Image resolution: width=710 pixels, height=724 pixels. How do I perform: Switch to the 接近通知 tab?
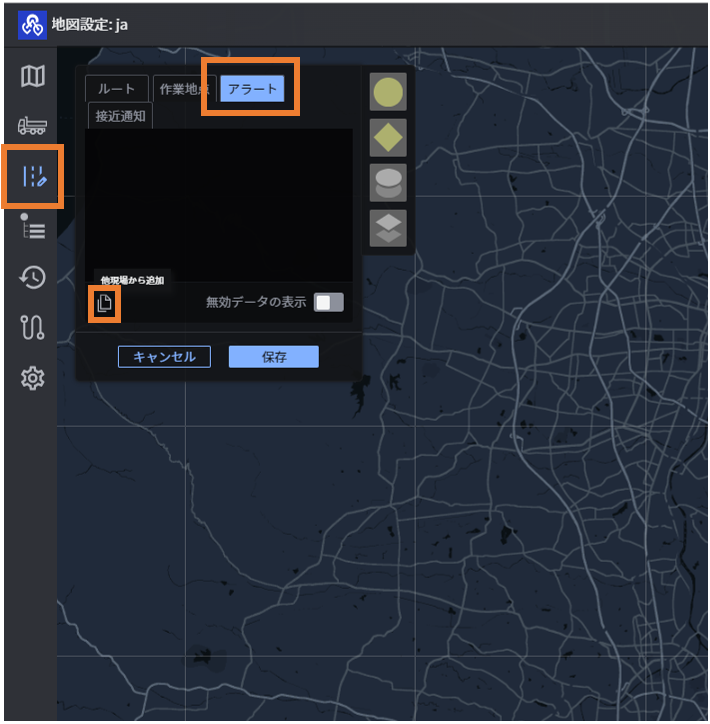point(120,116)
